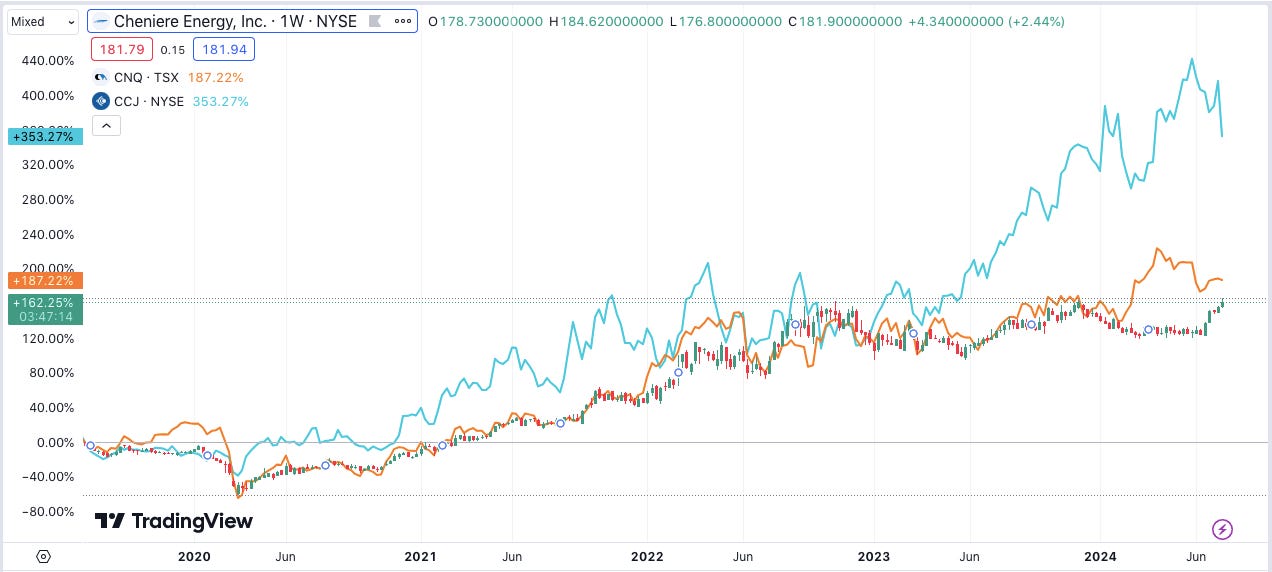Click the 03:47:14 bar countdown timer
Screen dimensions: 1272x572
[x=46, y=315]
